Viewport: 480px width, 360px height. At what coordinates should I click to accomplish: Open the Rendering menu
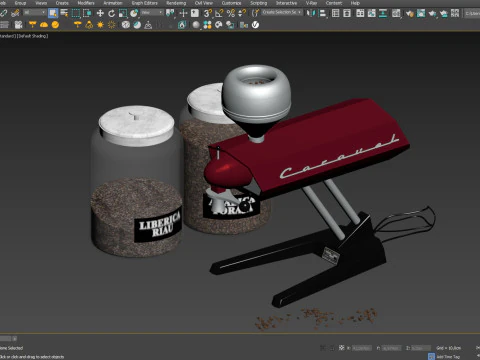pyautogui.click(x=176, y=3)
